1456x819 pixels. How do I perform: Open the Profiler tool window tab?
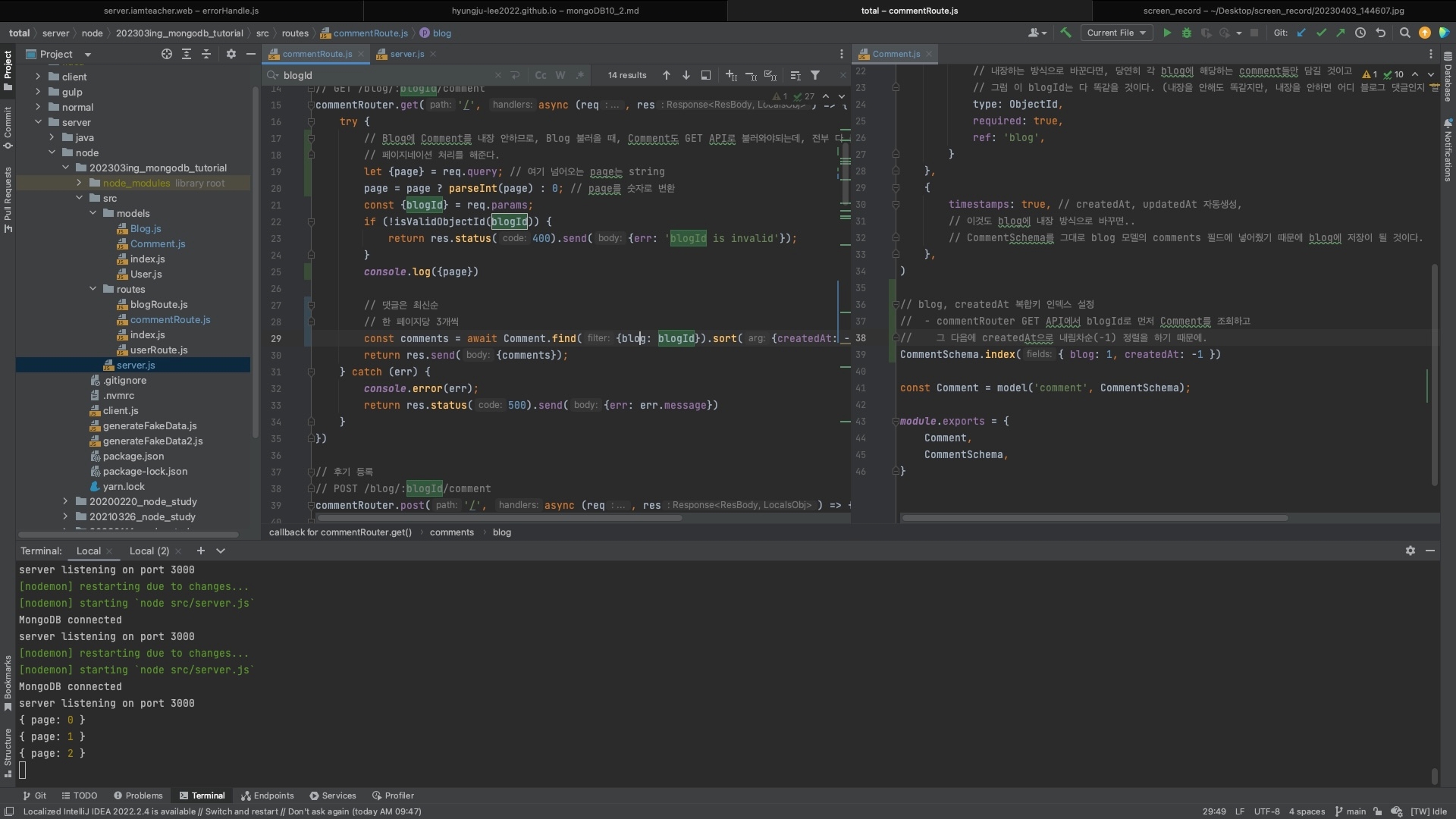pyautogui.click(x=393, y=795)
